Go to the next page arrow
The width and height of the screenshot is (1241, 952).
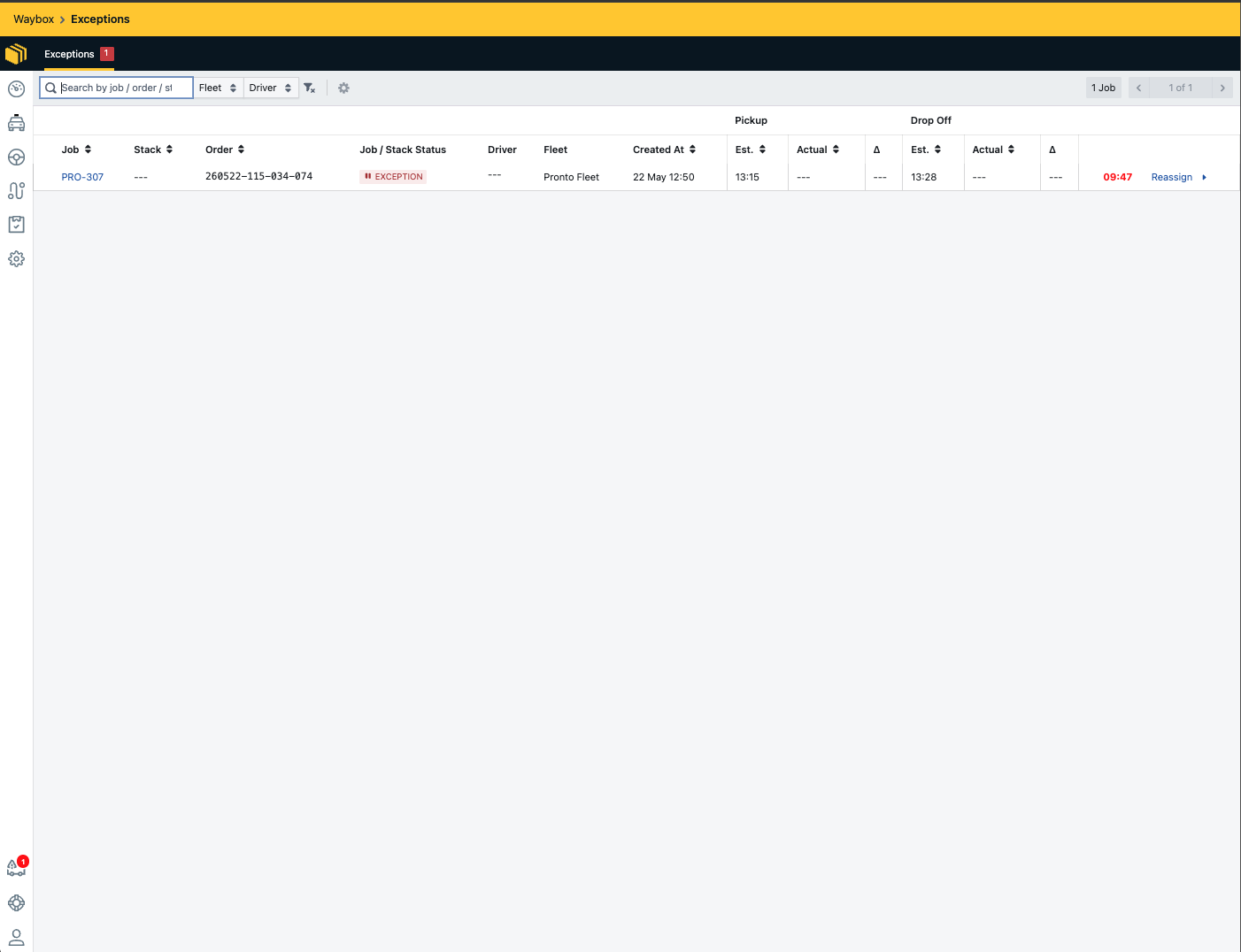pyautogui.click(x=1222, y=88)
